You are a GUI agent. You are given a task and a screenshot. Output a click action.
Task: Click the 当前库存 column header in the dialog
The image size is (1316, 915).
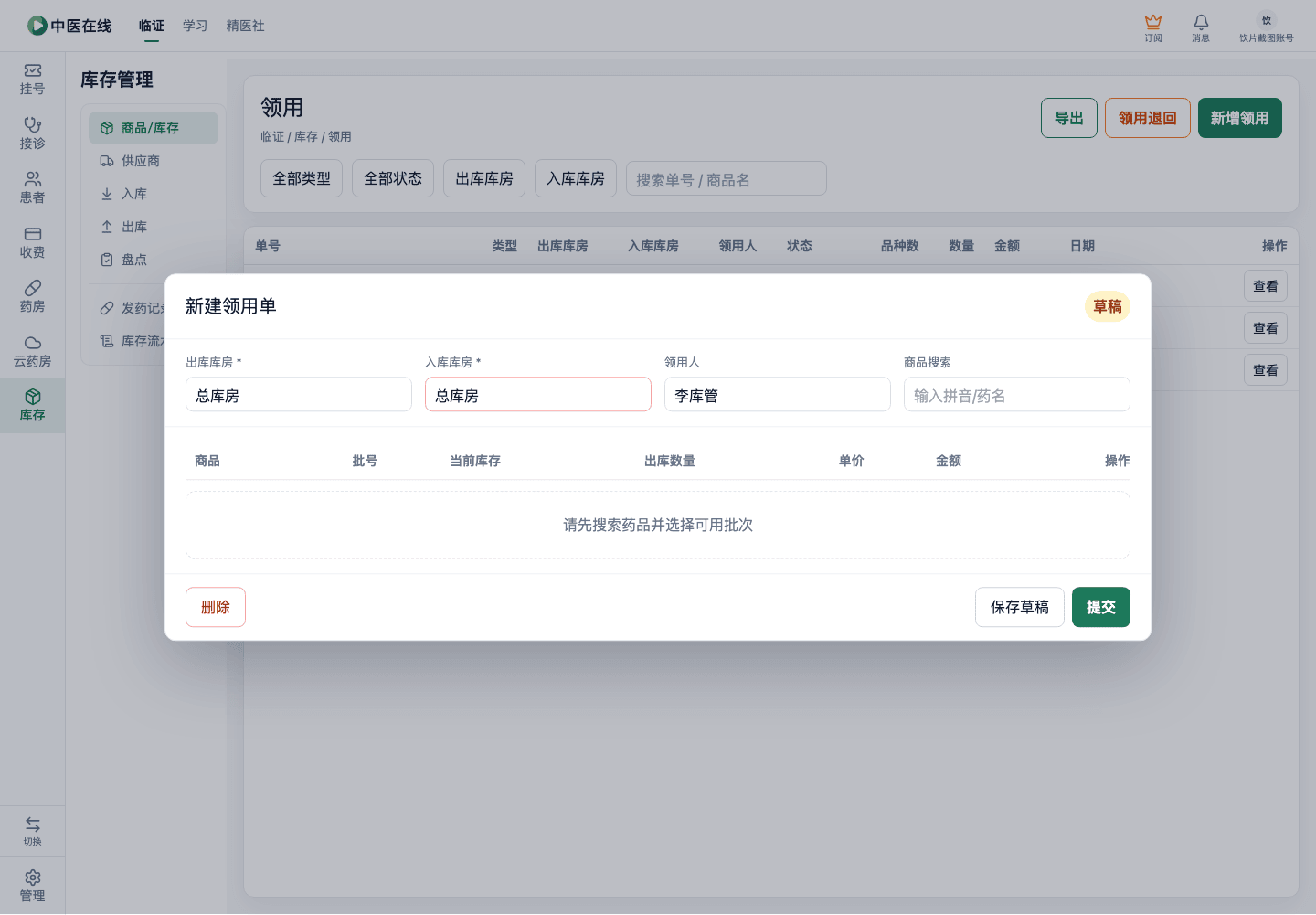pos(475,461)
